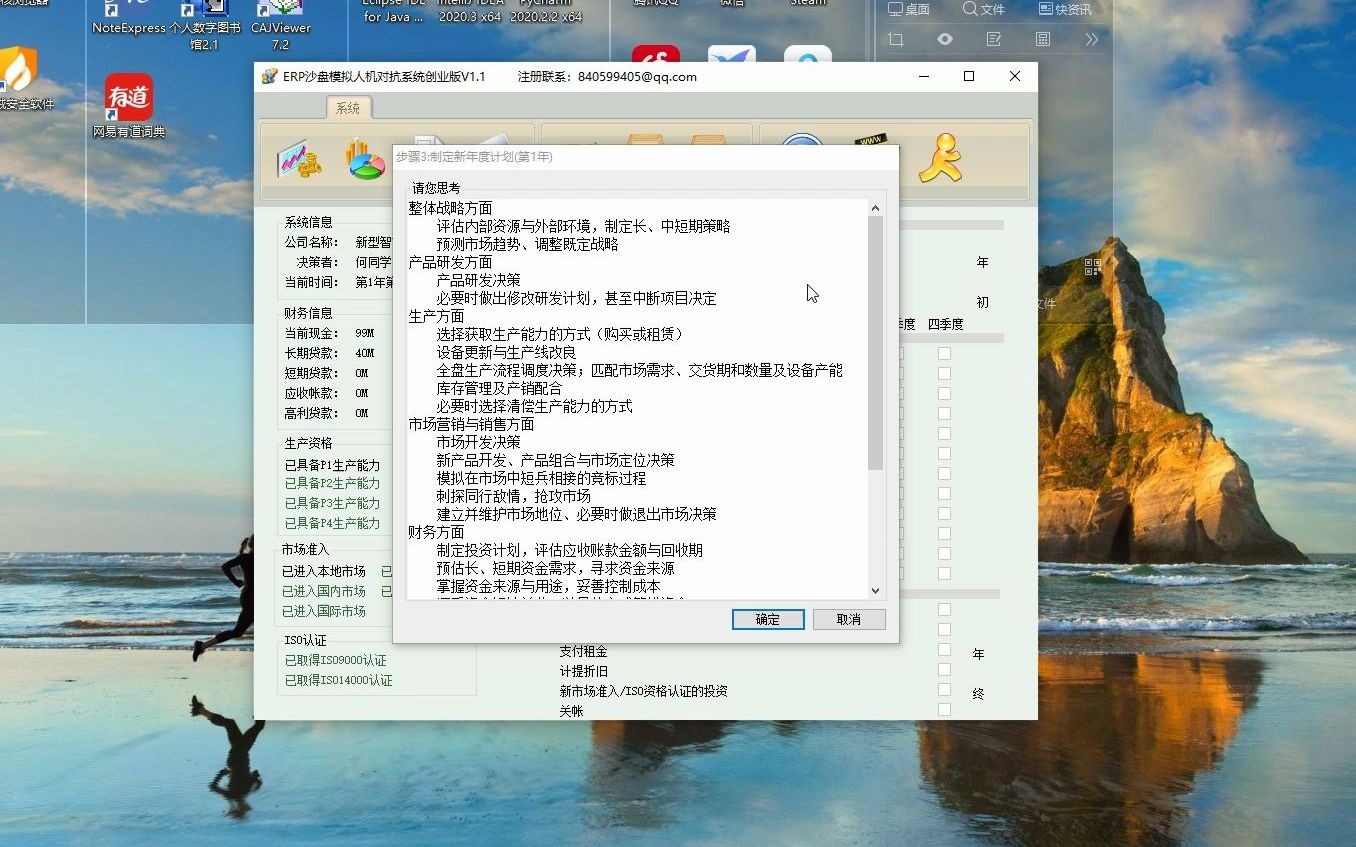Tick the 新市场准入/ISO资格认证的投资 checkbox

[944, 690]
